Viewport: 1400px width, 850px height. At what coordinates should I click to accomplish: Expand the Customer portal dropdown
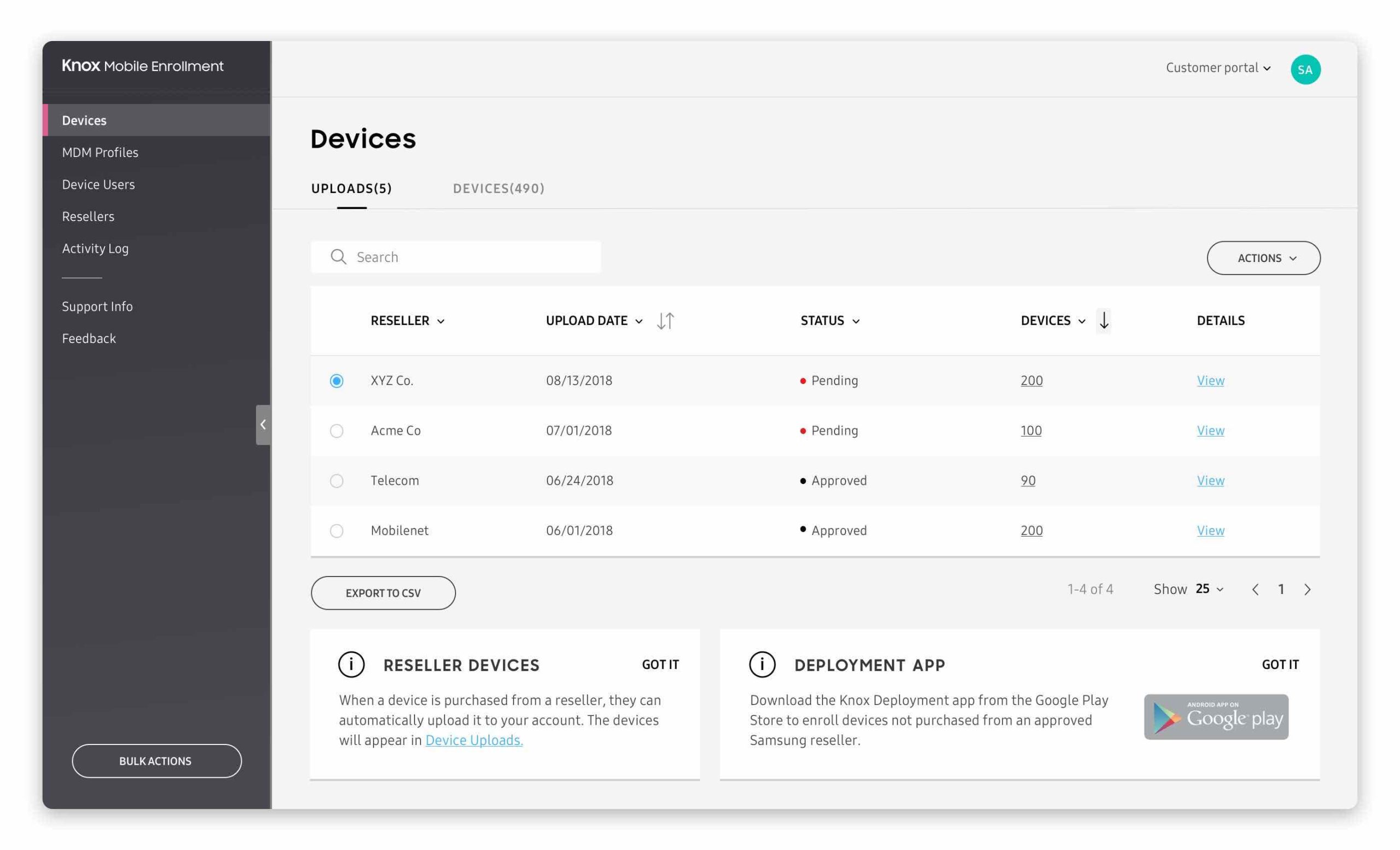pyautogui.click(x=1217, y=68)
